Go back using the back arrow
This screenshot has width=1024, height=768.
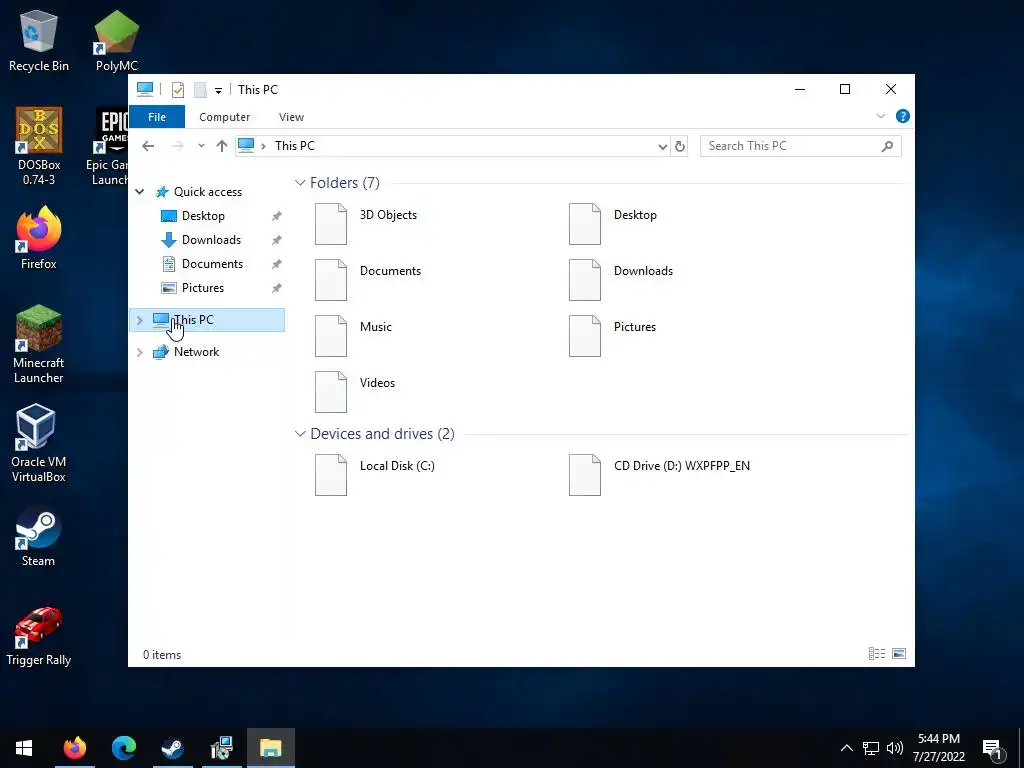pyautogui.click(x=148, y=146)
